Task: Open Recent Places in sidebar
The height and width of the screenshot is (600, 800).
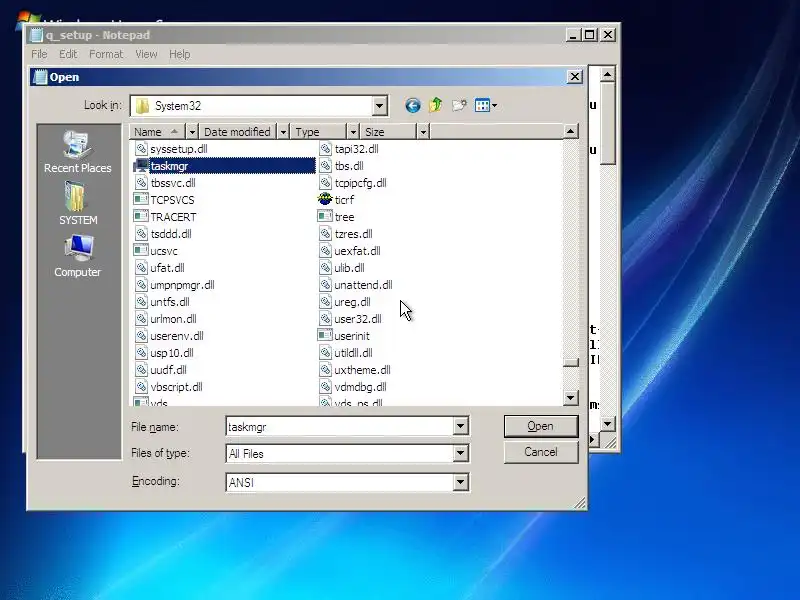Action: click(x=78, y=152)
